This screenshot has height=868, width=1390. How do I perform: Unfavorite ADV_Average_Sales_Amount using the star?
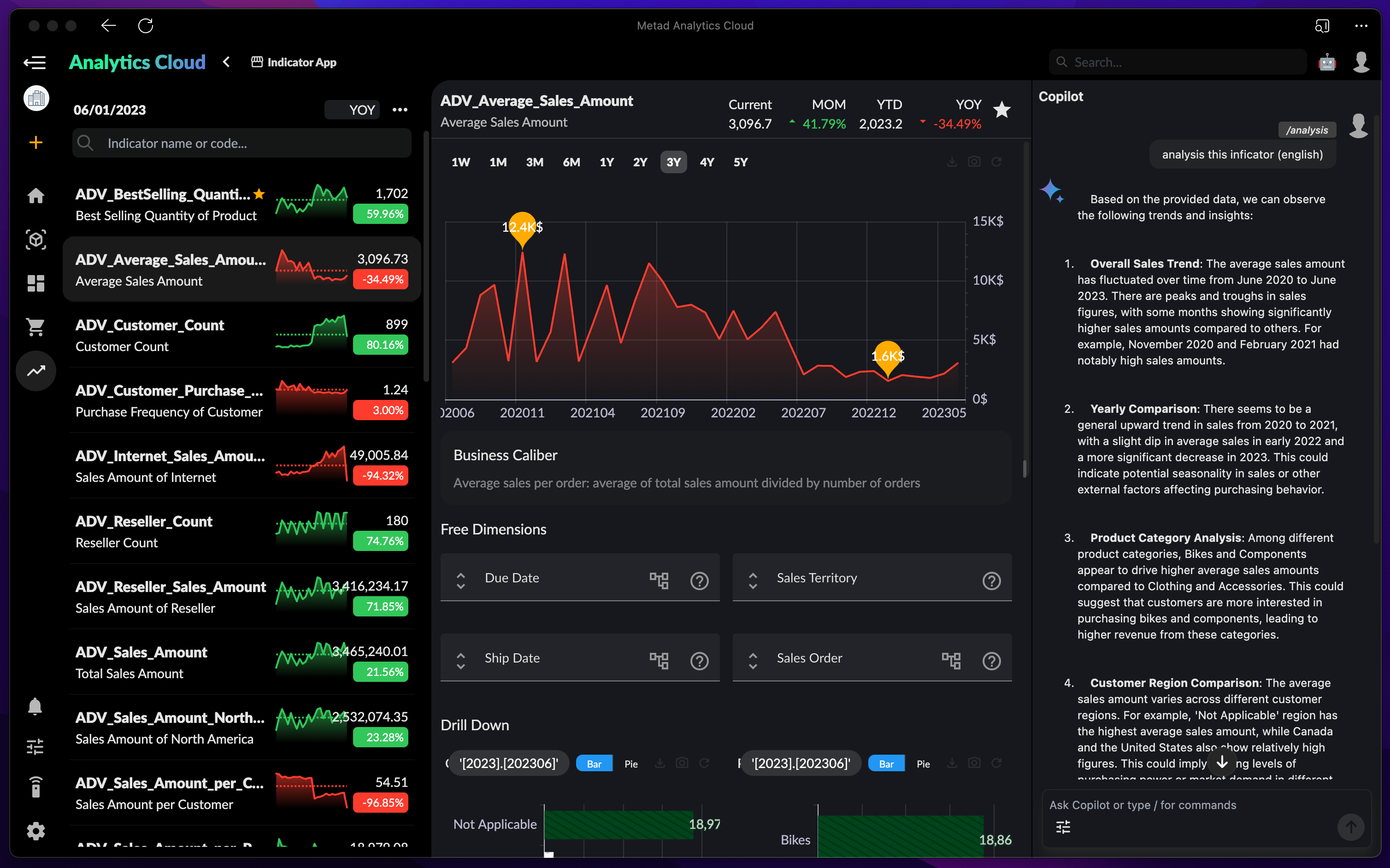[1002, 110]
